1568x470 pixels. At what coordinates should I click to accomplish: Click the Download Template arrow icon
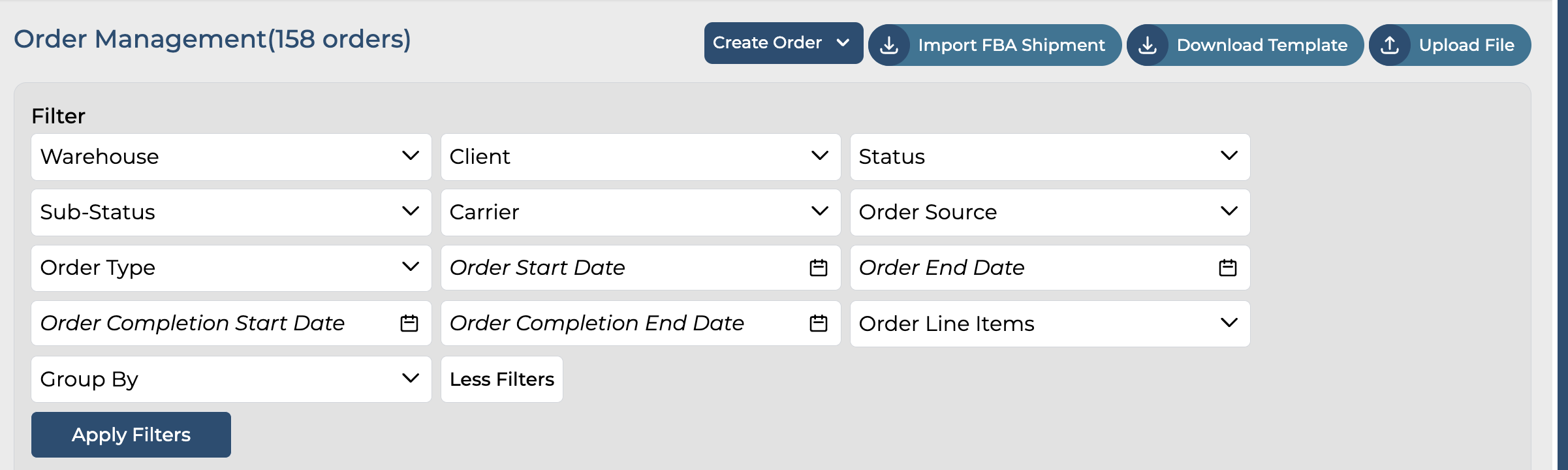(1148, 45)
